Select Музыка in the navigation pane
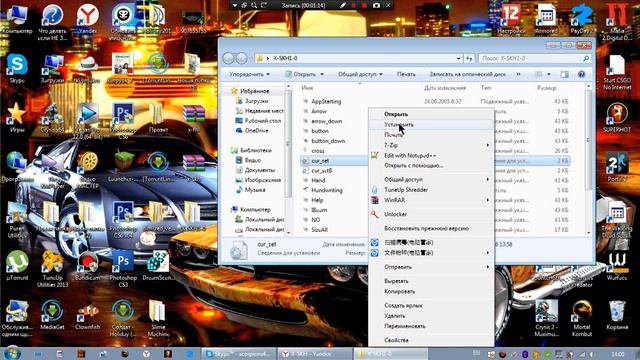 [x=255, y=190]
